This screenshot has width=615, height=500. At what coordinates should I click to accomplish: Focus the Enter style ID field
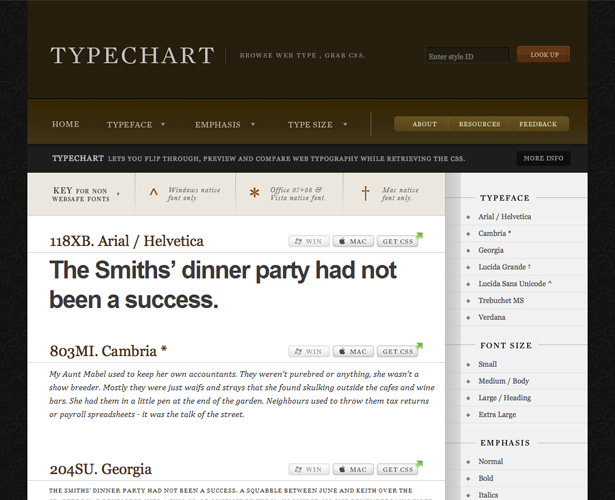point(467,55)
